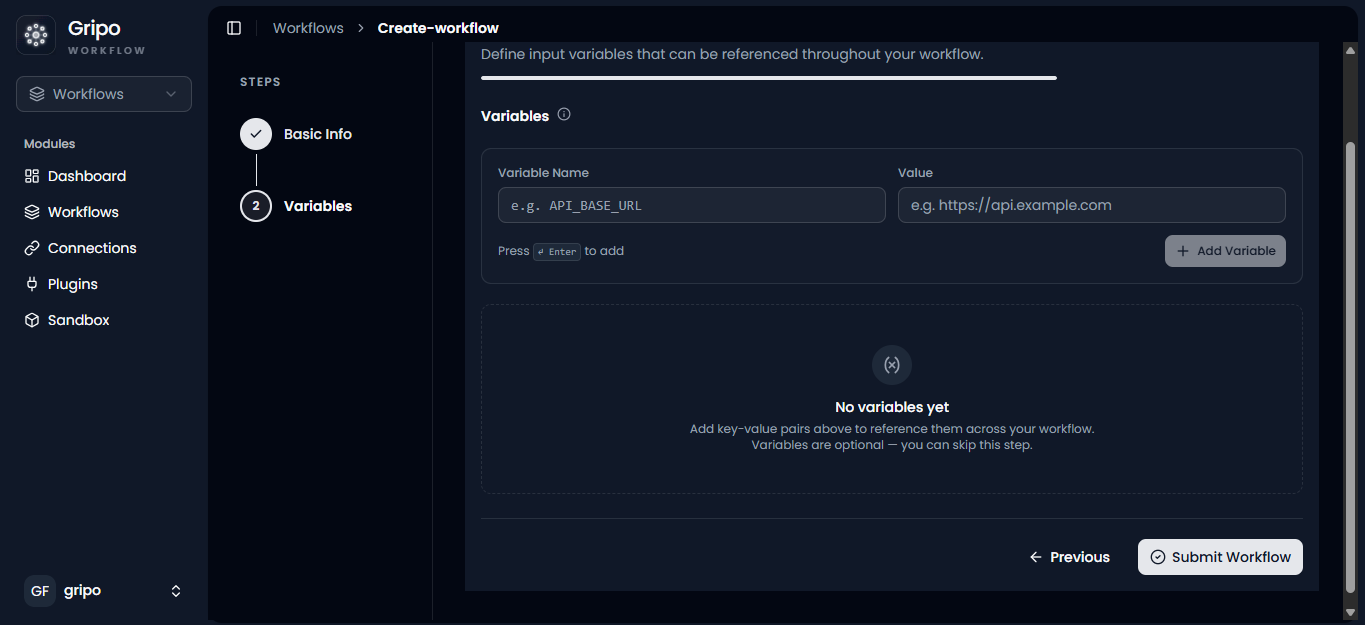Click the Gripo logo icon

(x=36, y=35)
